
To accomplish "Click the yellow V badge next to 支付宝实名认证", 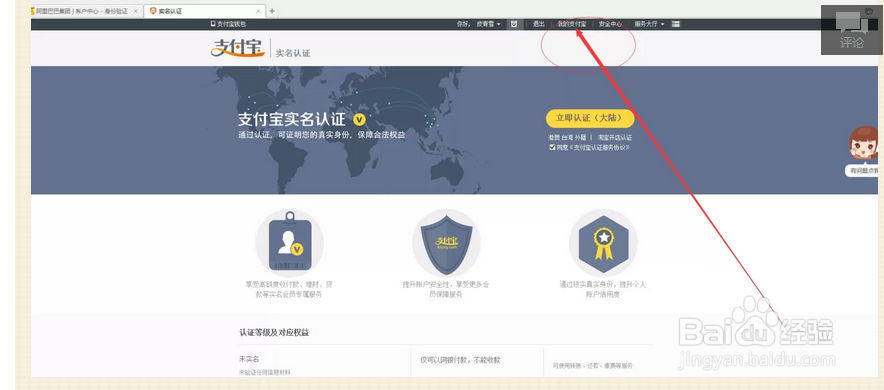I will (x=359, y=119).
